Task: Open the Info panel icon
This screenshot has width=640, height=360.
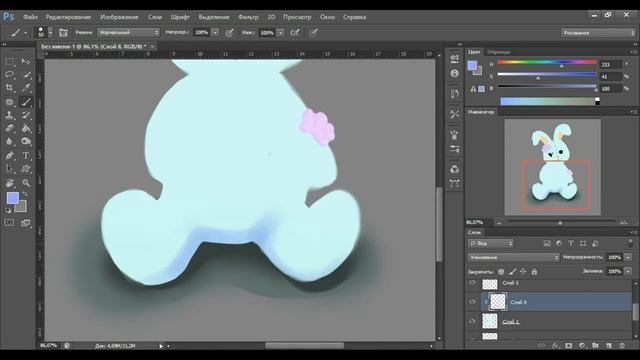Action: point(454,73)
